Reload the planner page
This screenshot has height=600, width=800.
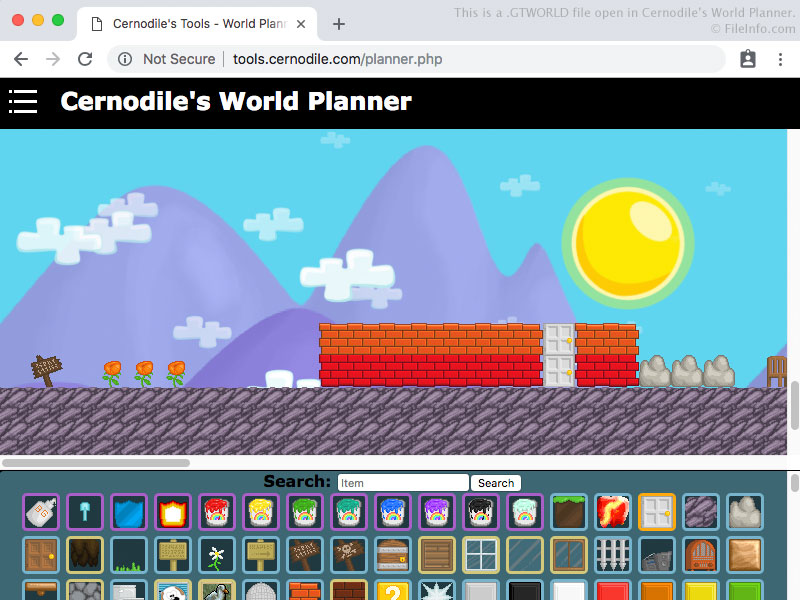(x=85, y=59)
